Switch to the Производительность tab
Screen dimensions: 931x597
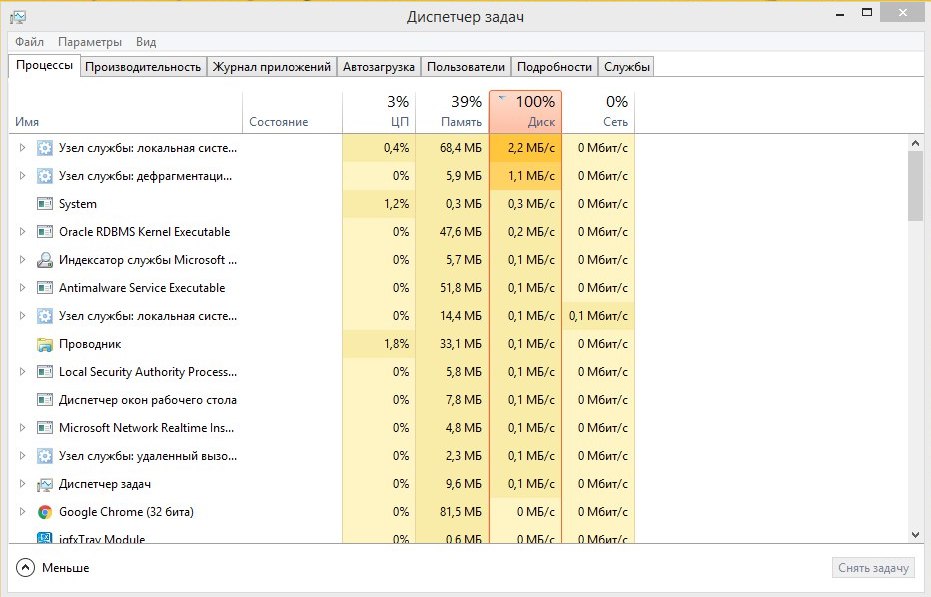pyautogui.click(x=143, y=67)
